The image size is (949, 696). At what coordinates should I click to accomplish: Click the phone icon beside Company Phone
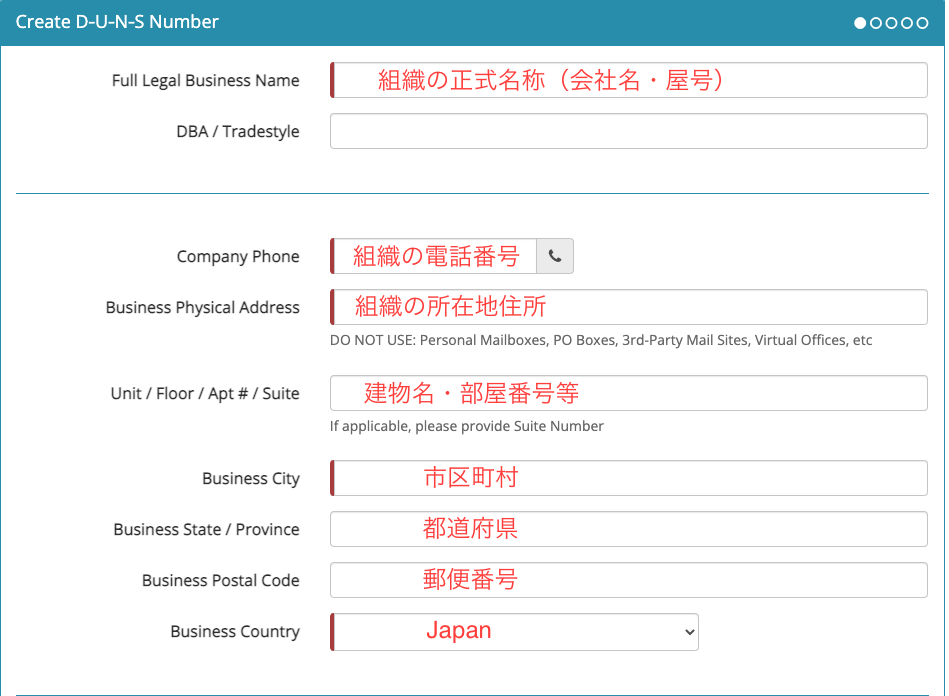tap(555, 257)
